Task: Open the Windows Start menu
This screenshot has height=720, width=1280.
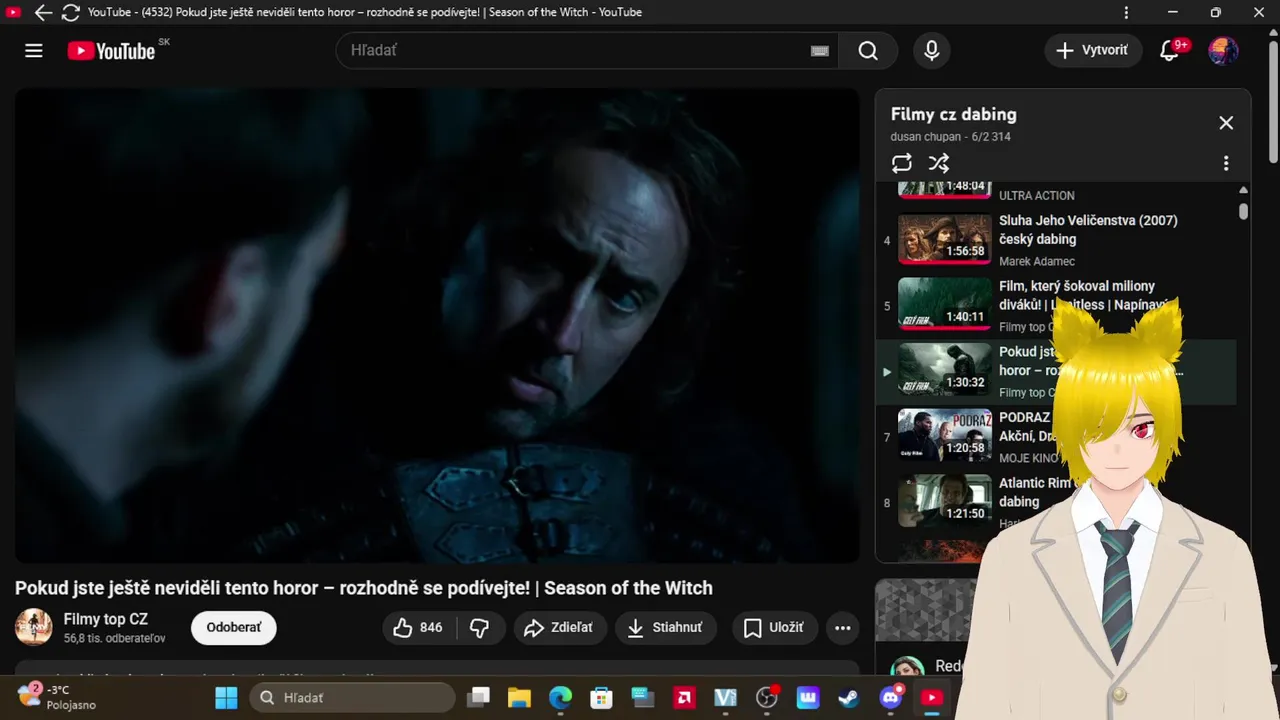Action: point(227,697)
